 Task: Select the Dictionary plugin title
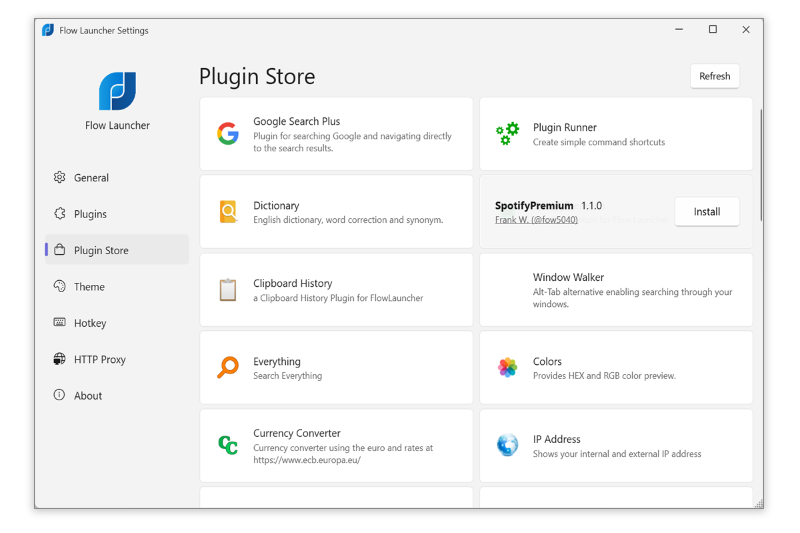pyautogui.click(x=276, y=206)
